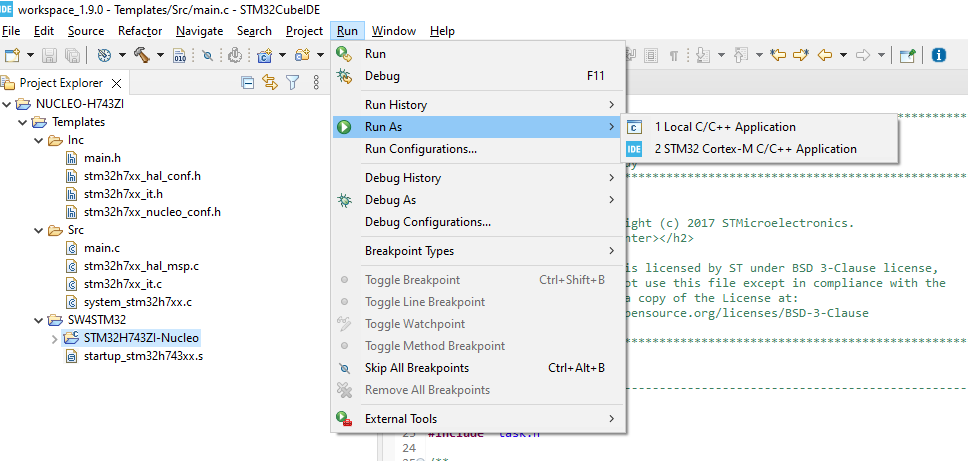Open the Source menu

pos(86,31)
